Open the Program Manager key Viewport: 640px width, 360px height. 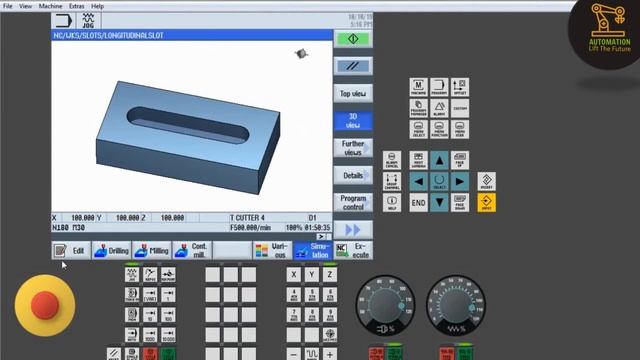pos(418,108)
